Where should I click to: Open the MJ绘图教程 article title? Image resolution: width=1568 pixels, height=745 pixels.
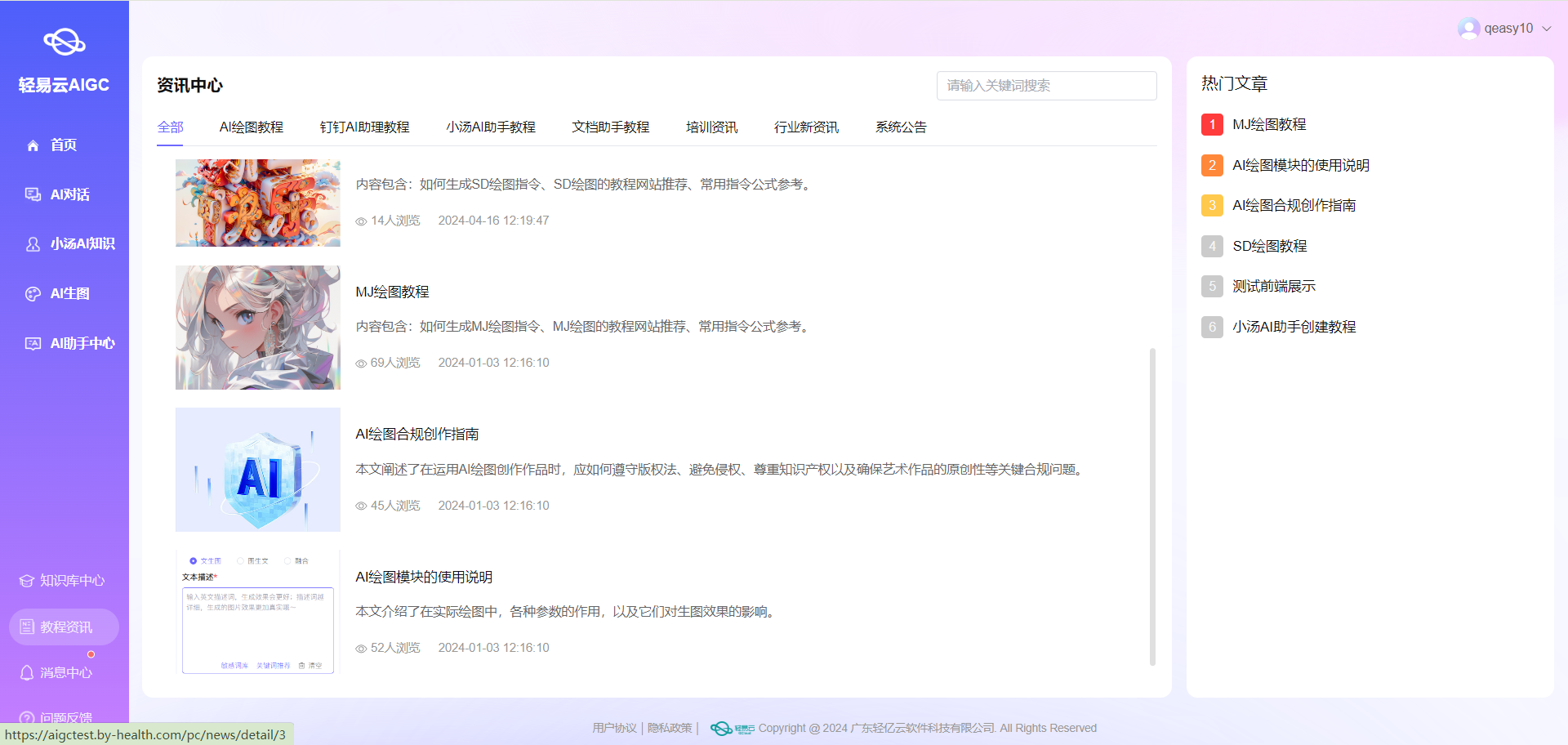[392, 292]
